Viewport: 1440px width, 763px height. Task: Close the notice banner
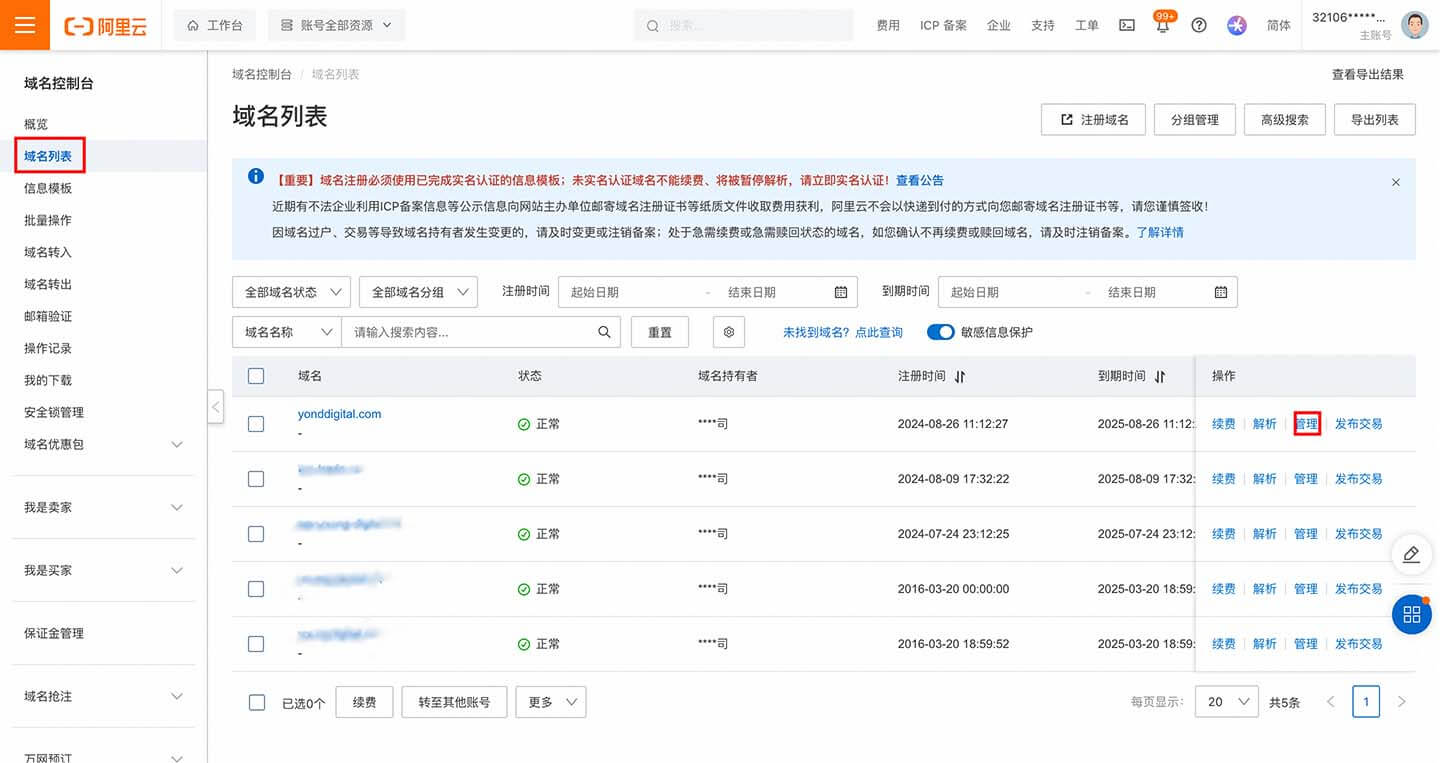click(1396, 182)
